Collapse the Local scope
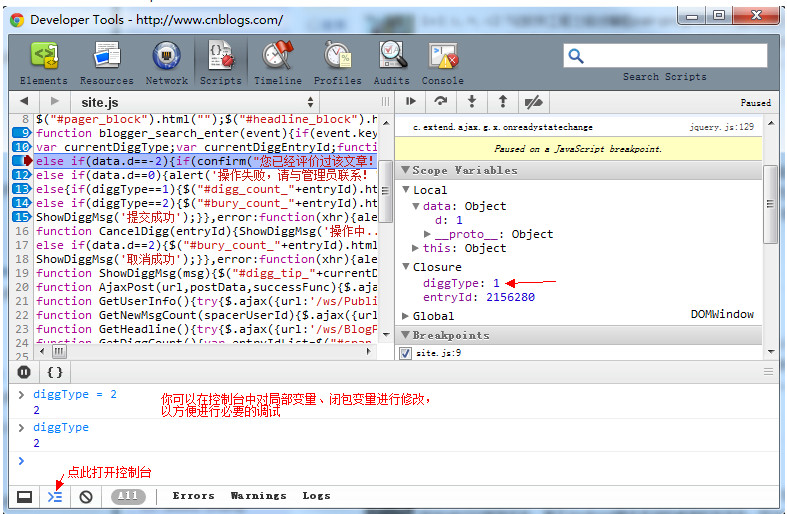 407,189
